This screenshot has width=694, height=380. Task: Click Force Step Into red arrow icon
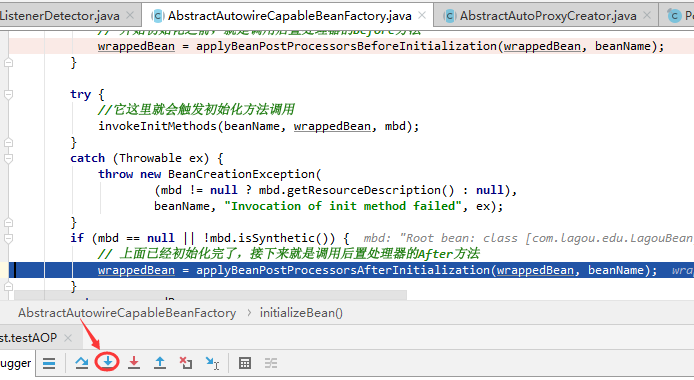[134, 363]
